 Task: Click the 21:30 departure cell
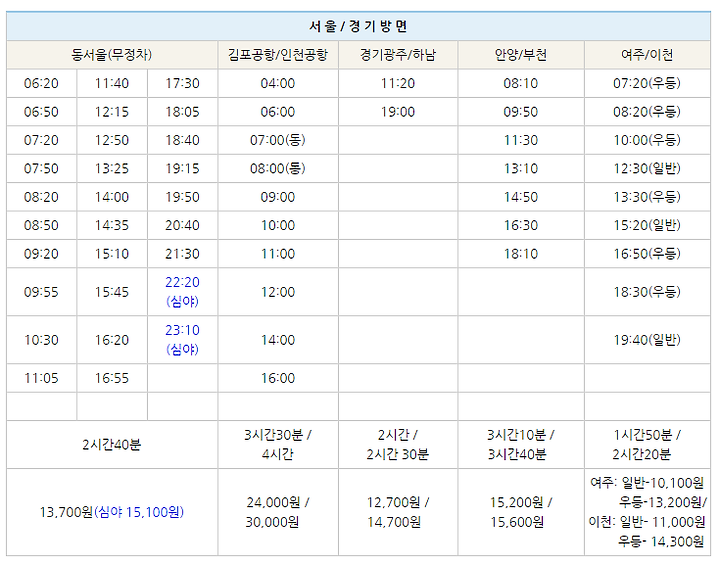point(182,254)
